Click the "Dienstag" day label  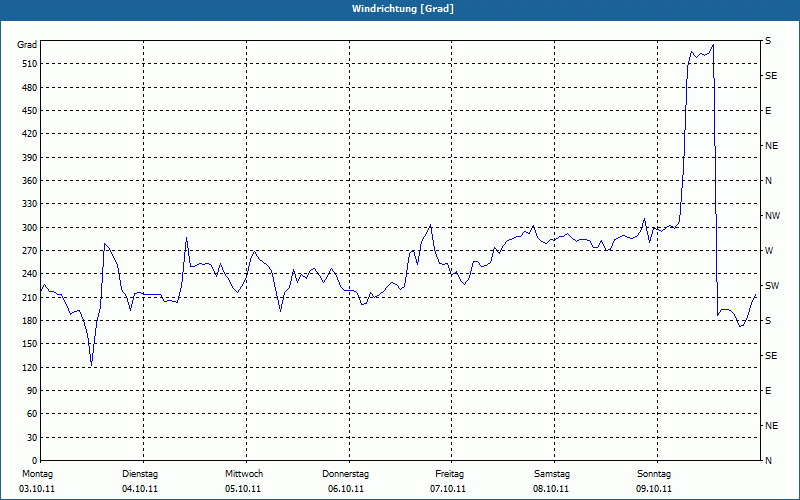point(140,474)
